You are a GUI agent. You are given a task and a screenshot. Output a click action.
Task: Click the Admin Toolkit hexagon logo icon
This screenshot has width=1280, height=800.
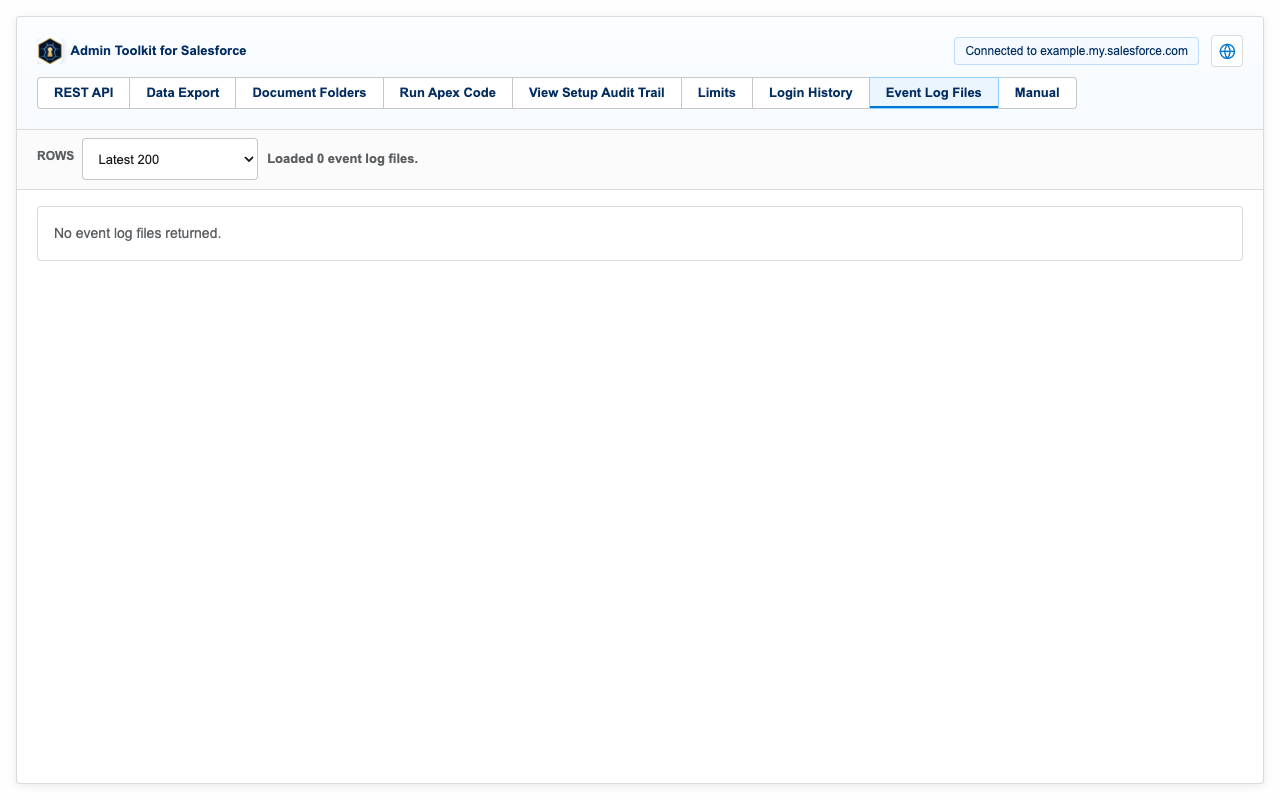coord(50,51)
